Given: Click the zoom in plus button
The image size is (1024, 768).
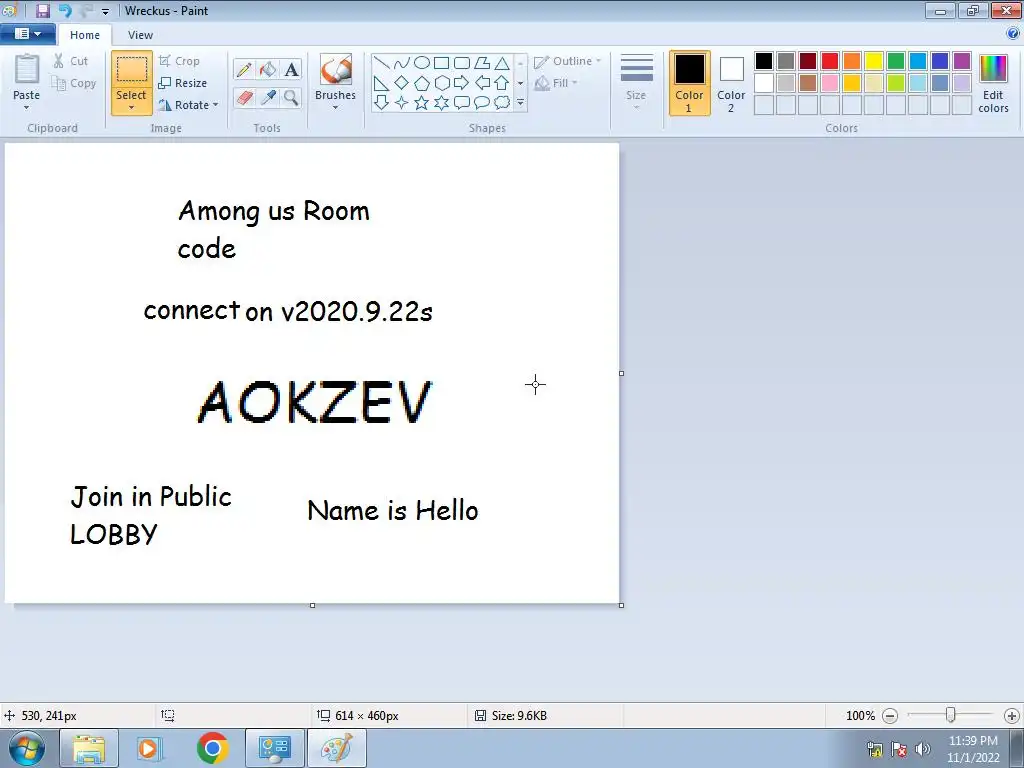Looking at the screenshot, I should click(1012, 716).
